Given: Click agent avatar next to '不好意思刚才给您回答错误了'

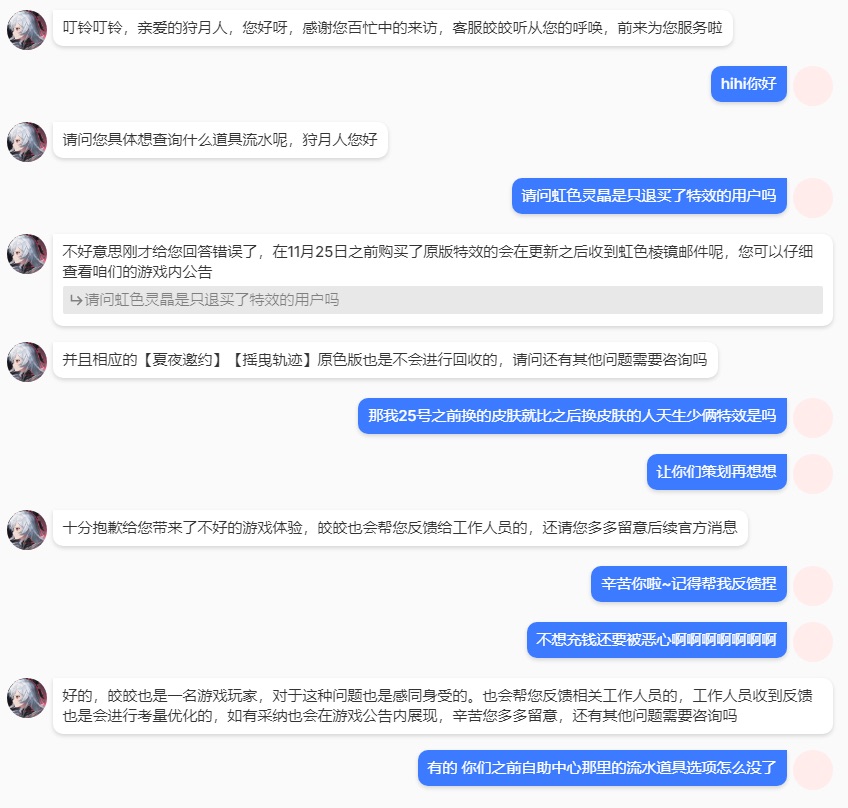Looking at the screenshot, I should pos(27,254).
